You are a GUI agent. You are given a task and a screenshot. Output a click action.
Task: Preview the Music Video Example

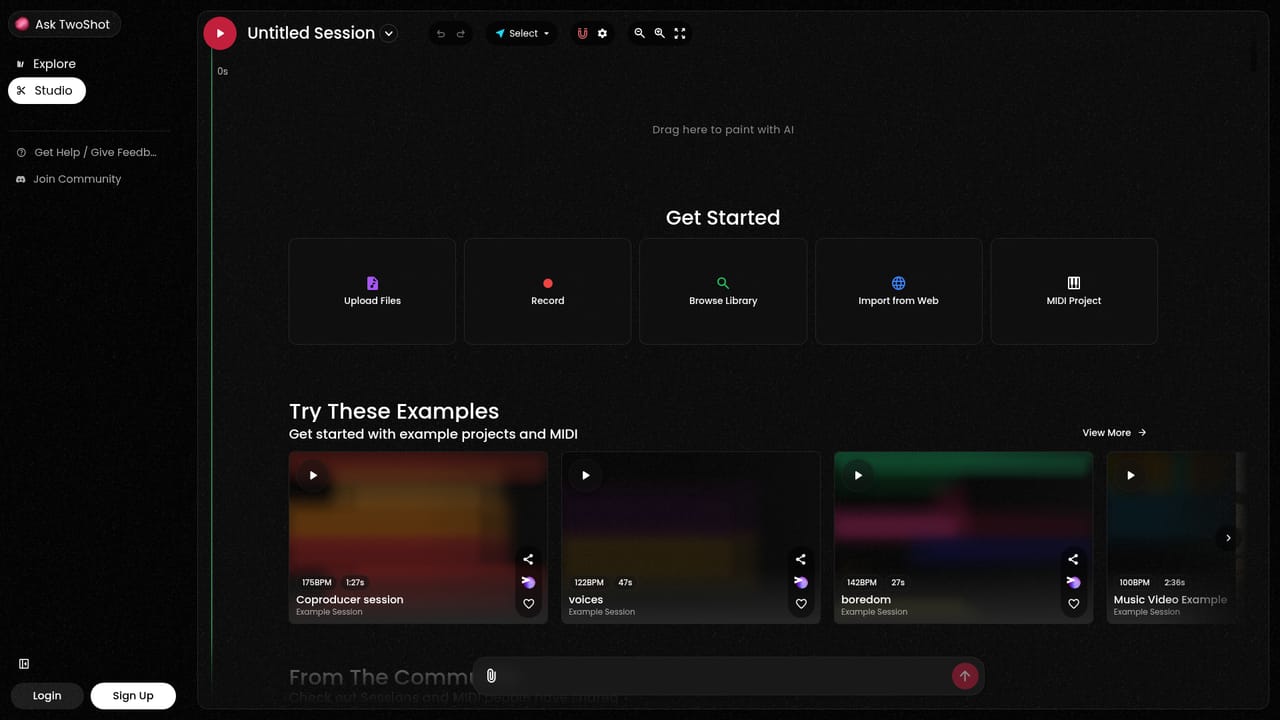coord(1131,475)
